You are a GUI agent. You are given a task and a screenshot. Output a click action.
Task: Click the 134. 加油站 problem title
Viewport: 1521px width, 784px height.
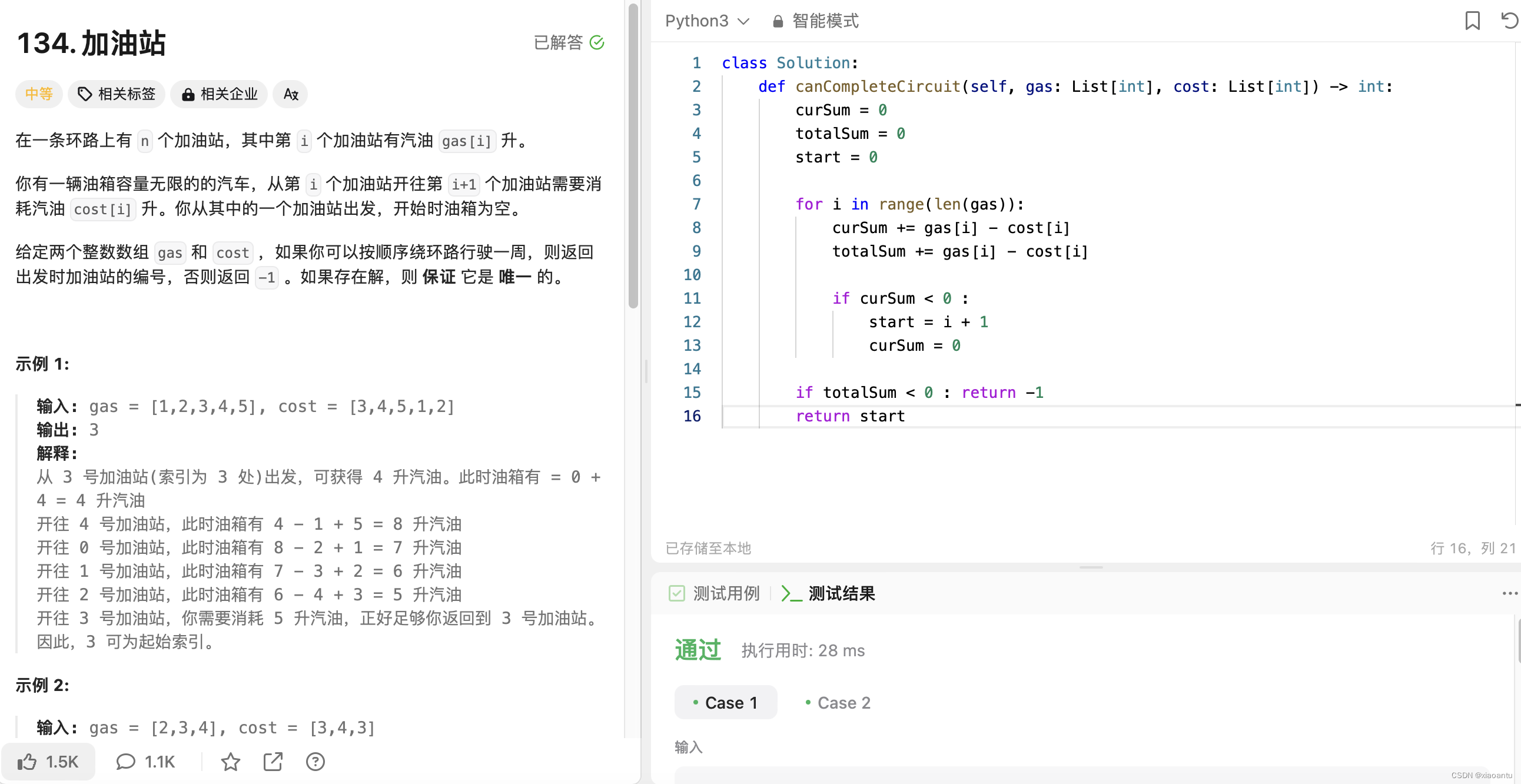[92, 43]
